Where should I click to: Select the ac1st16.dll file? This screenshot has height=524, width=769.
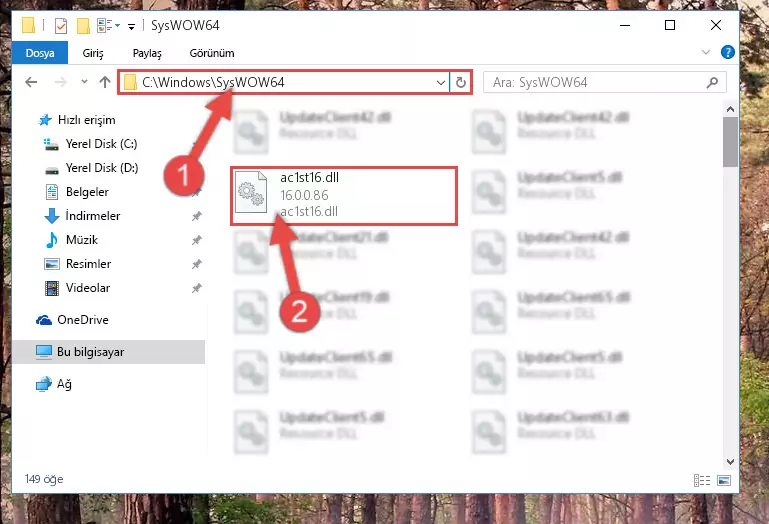pos(344,195)
